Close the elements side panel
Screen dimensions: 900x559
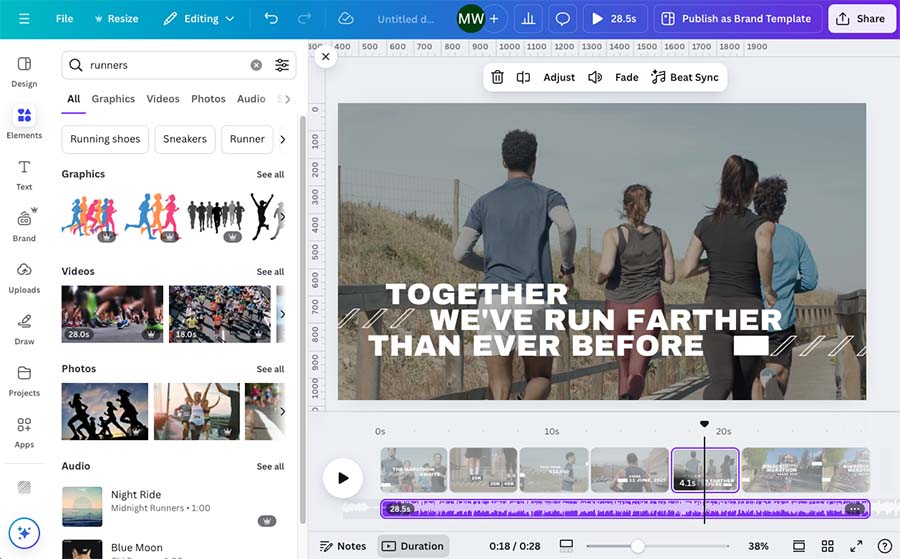(x=325, y=57)
